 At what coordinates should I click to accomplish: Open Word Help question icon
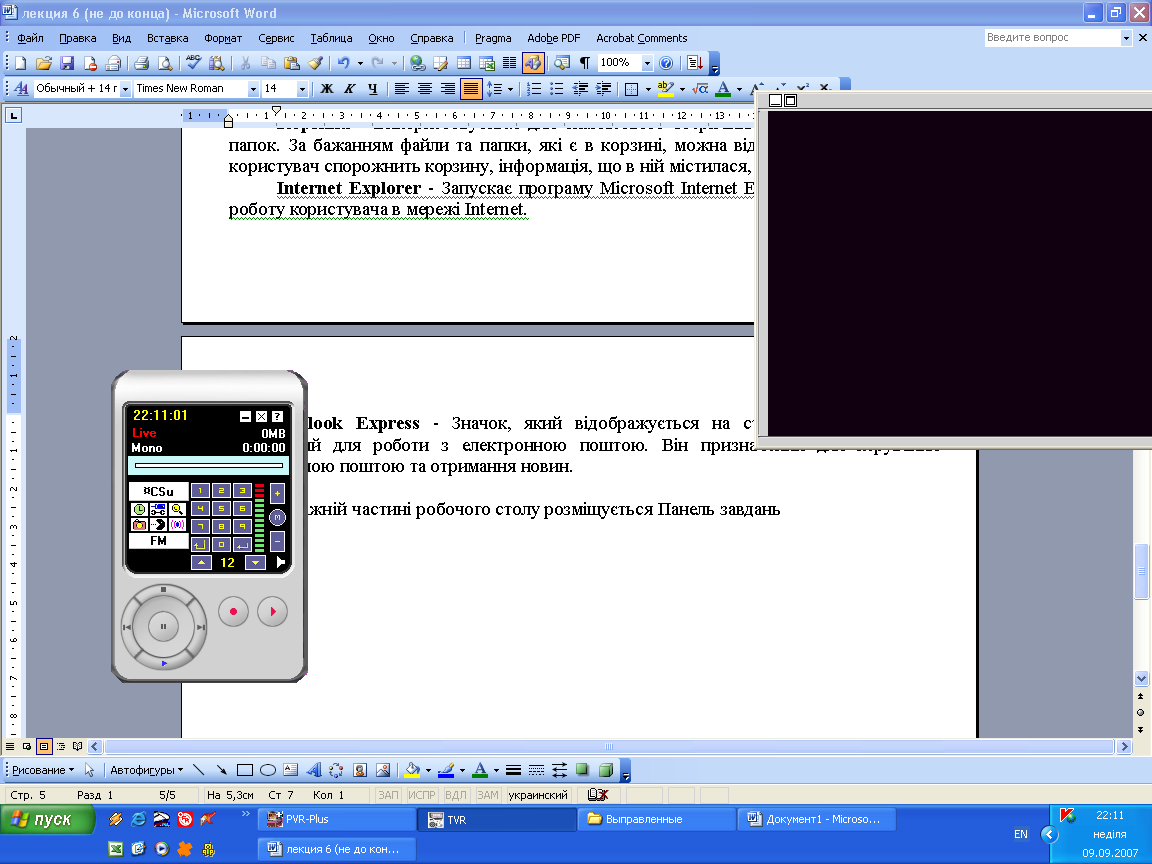[666, 63]
